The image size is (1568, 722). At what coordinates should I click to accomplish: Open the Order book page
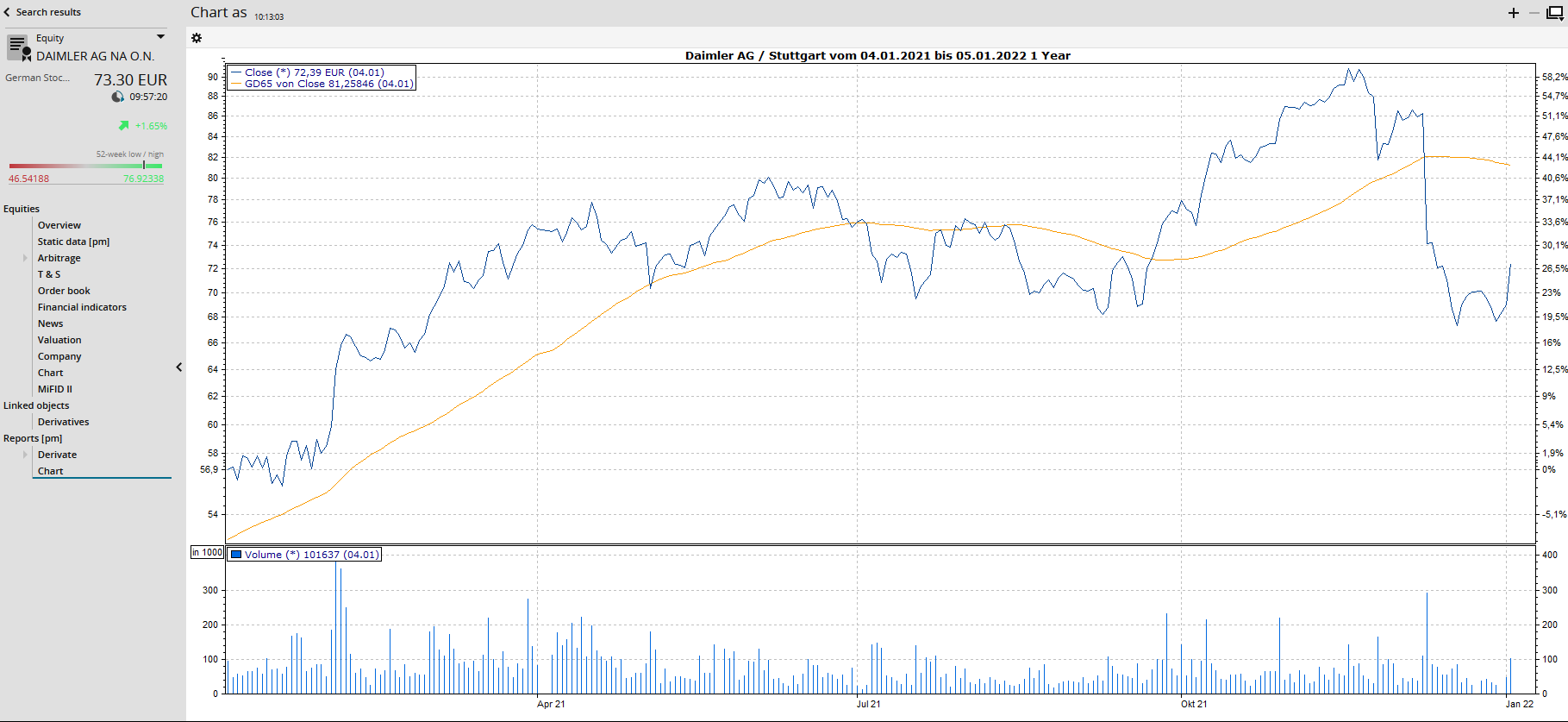point(64,291)
